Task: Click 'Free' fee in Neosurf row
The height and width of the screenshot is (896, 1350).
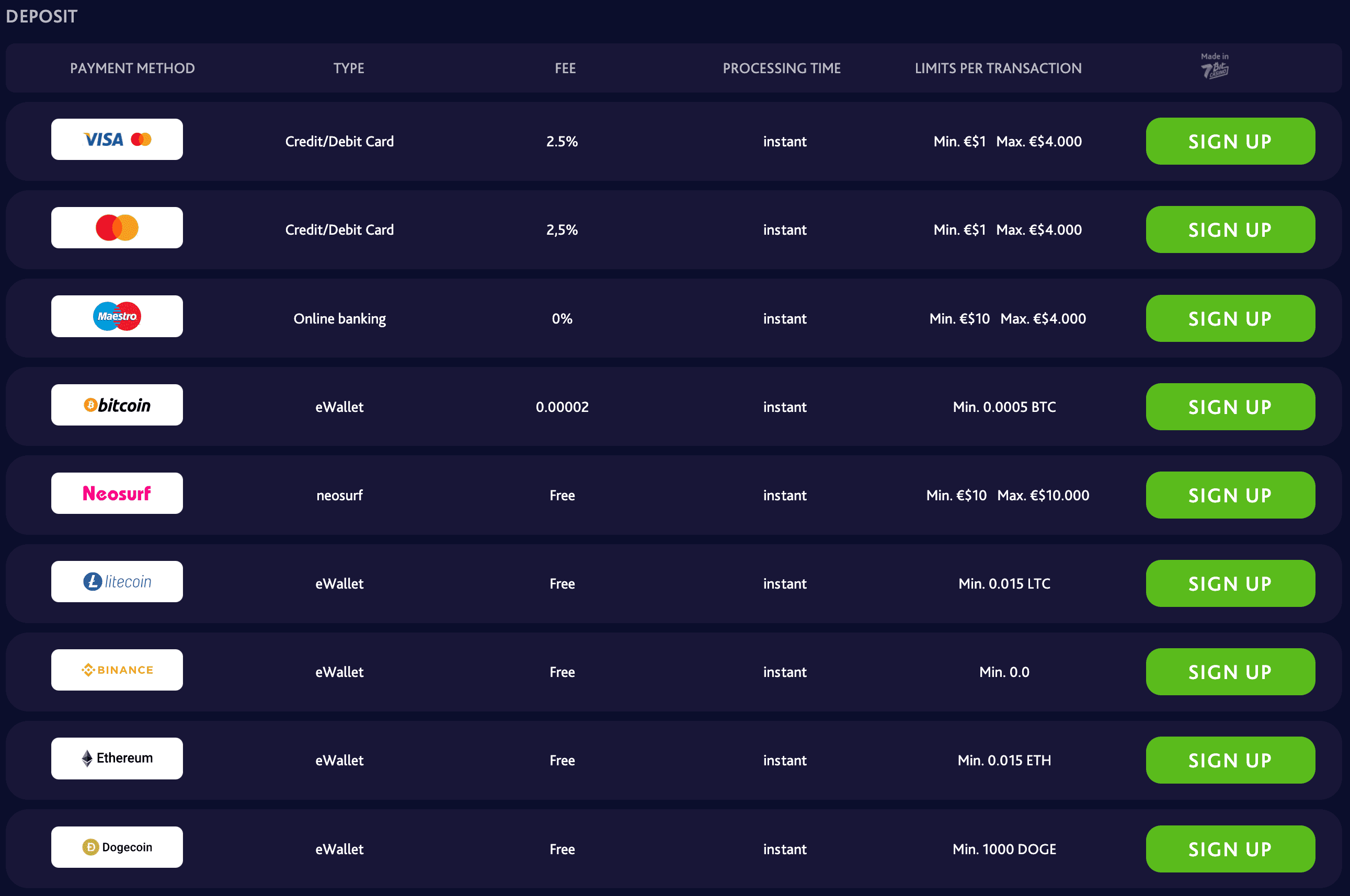Action: point(562,496)
